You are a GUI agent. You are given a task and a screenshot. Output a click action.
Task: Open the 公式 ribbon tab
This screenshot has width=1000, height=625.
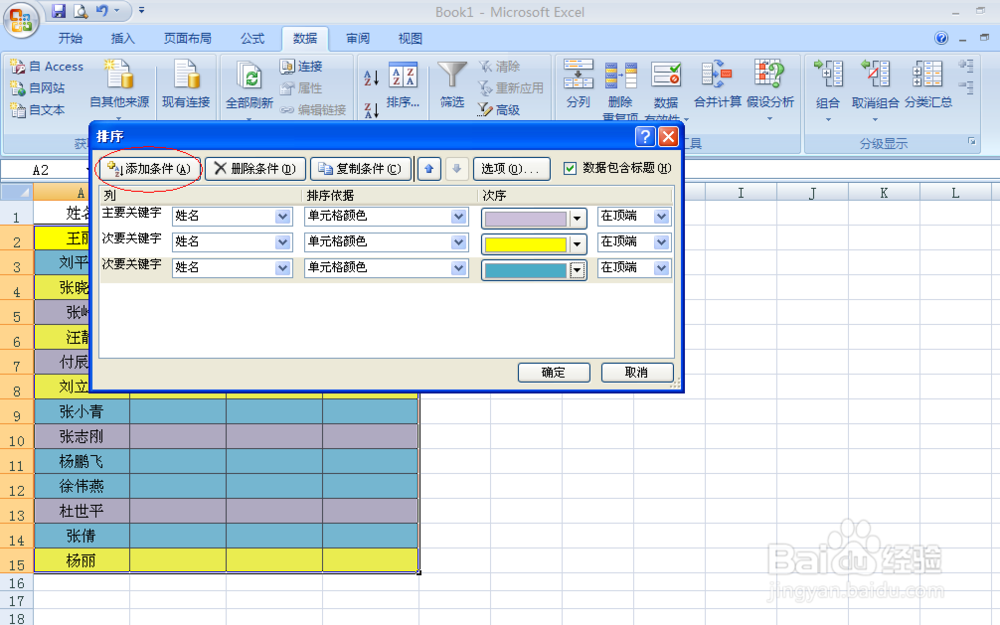click(x=252, y=39)
